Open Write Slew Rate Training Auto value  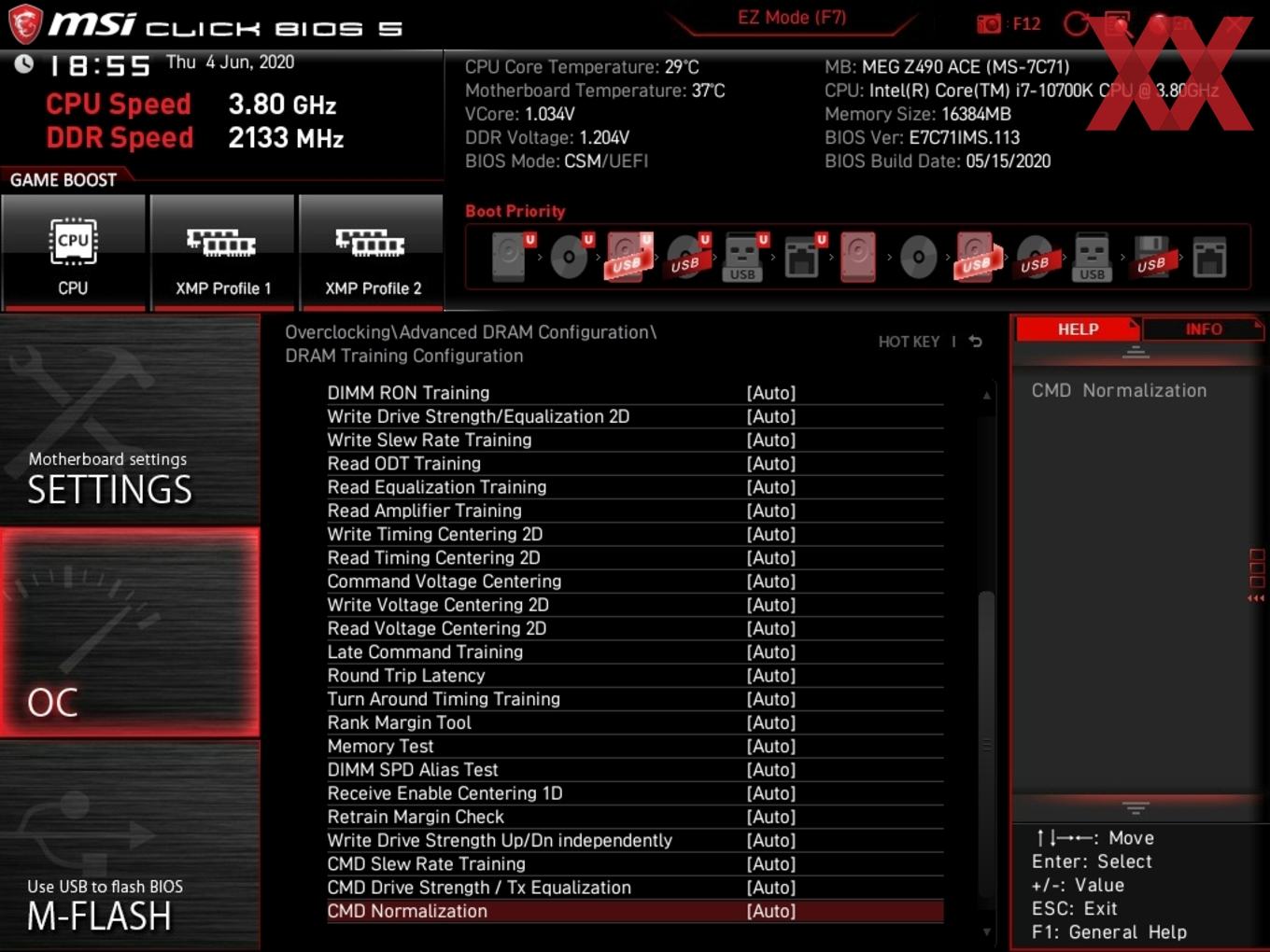pos(771,440)
